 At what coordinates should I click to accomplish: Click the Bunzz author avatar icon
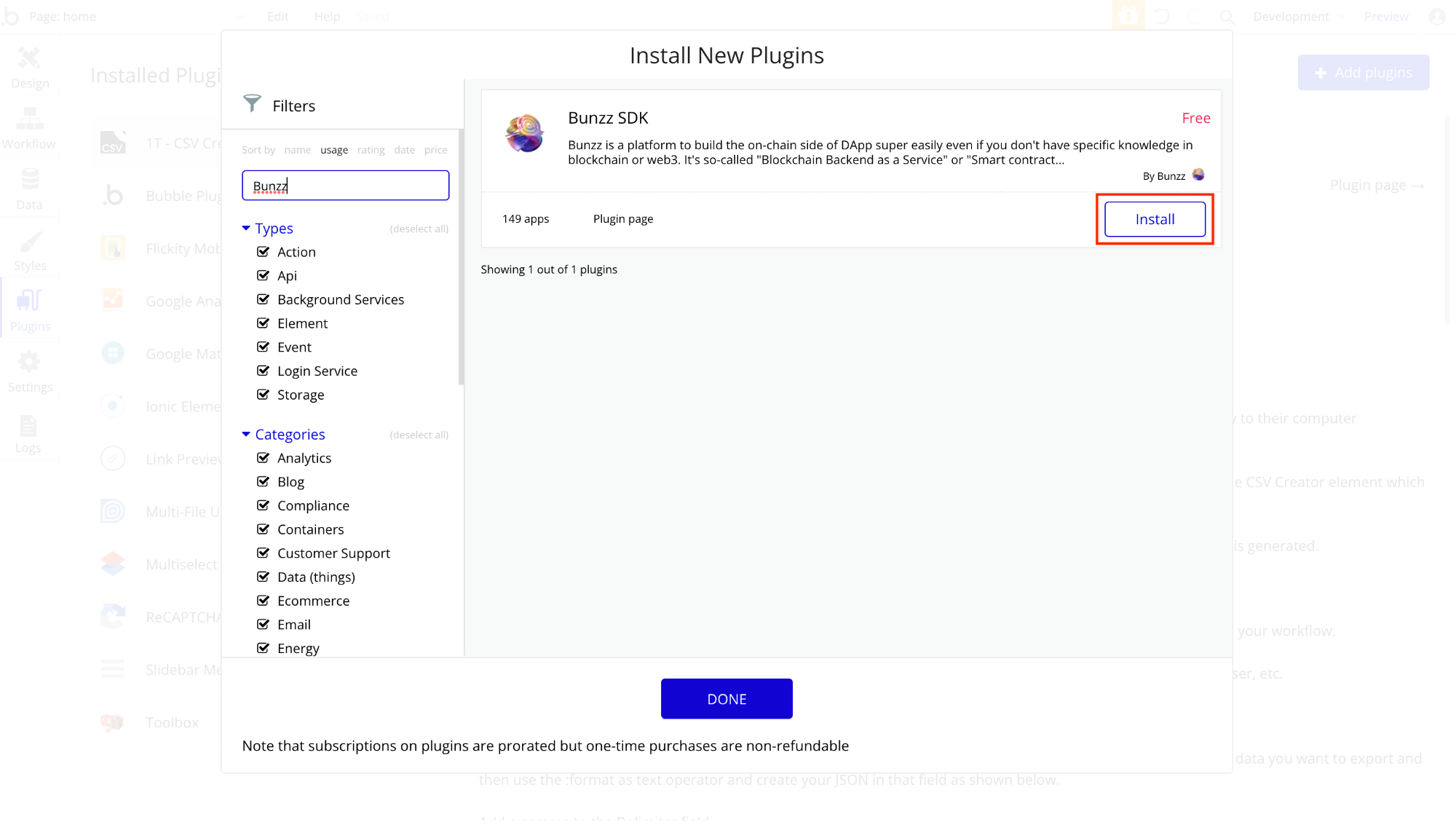click(1198, 175)
